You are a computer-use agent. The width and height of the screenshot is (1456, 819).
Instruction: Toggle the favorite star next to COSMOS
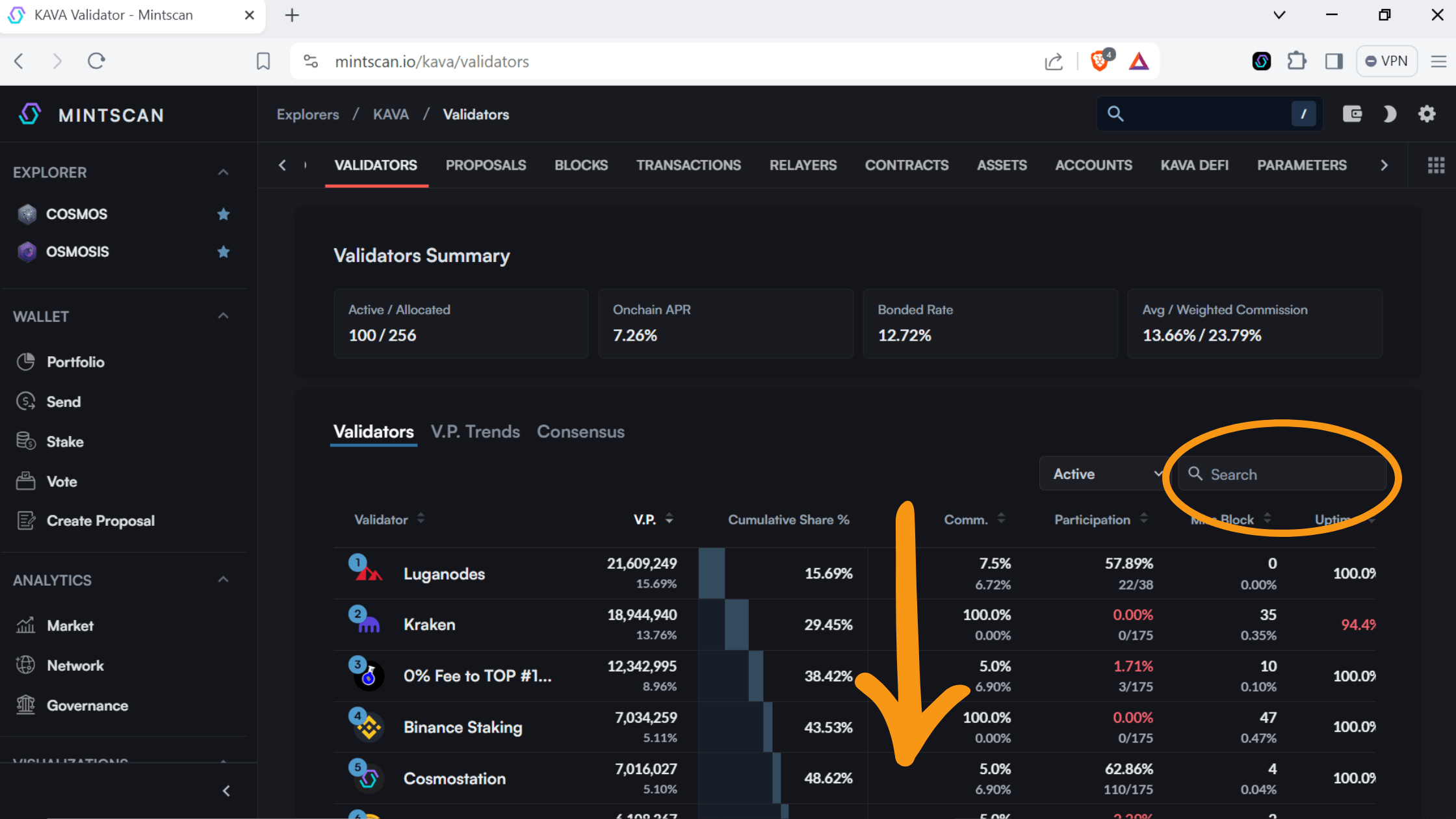(224, 214)
